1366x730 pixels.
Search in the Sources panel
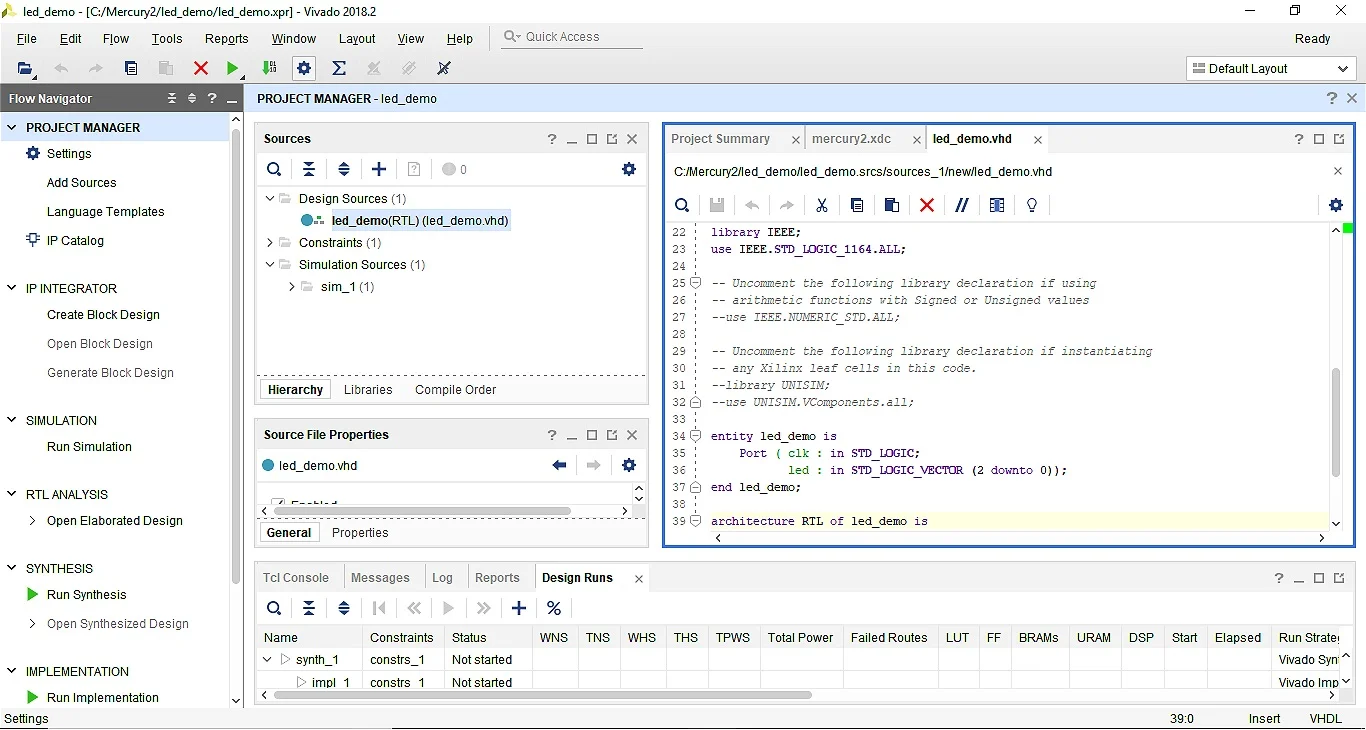(x=274, y=169)
